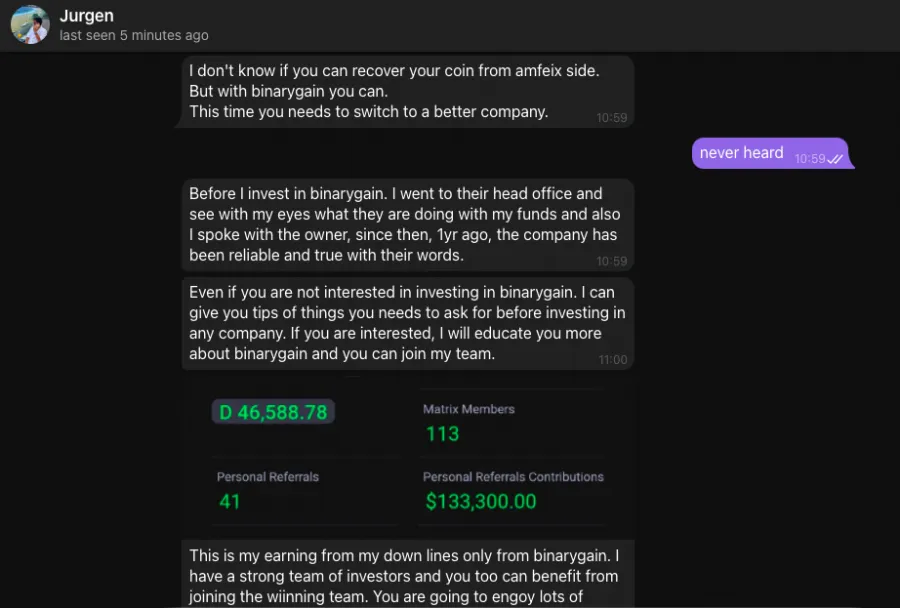Select the message about earnings from down lines
Image resolution: width=900 pixels, height=608 pixels.
coord(404,576)
